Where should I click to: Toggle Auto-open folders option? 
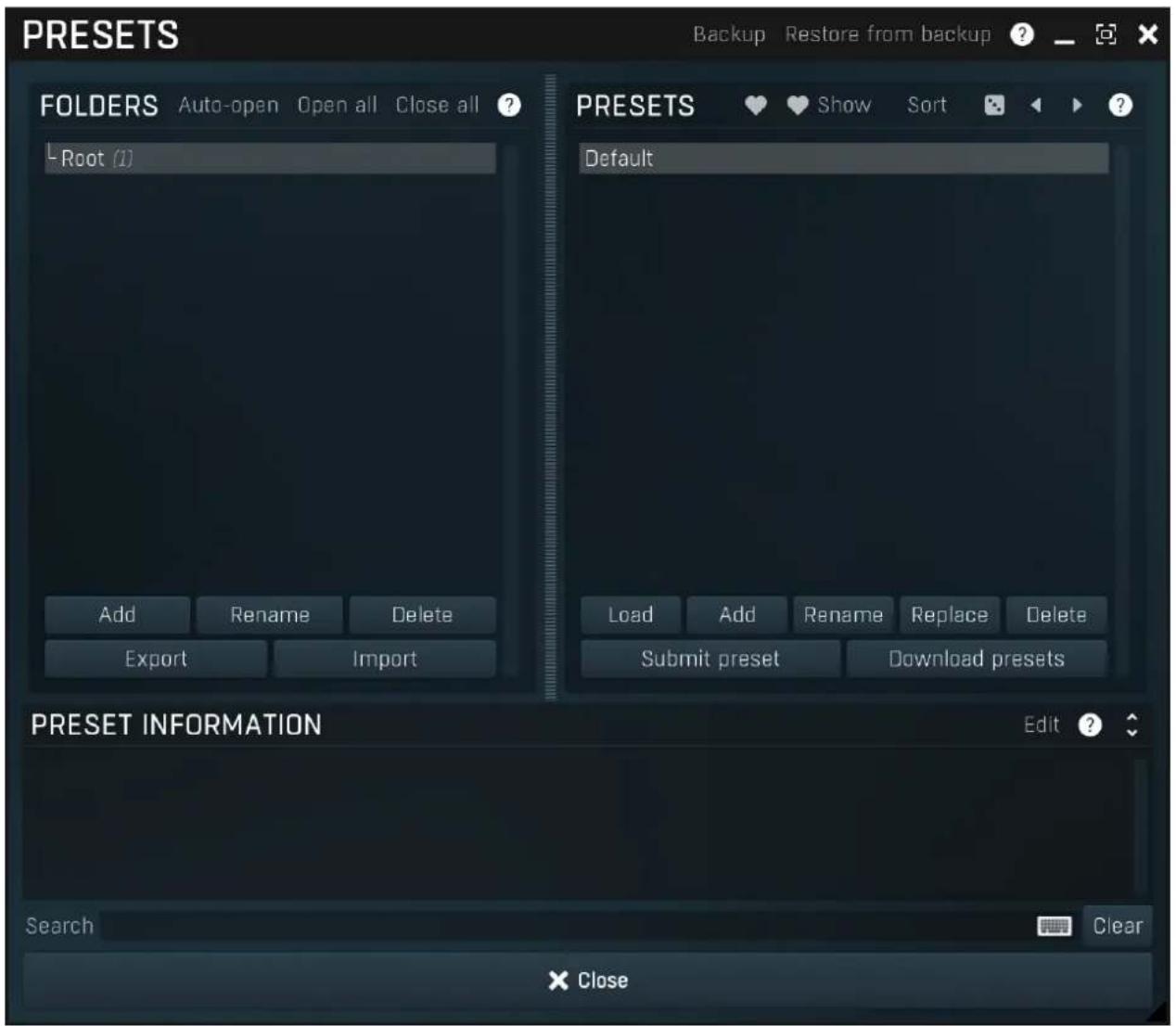[x=228, y=105]
